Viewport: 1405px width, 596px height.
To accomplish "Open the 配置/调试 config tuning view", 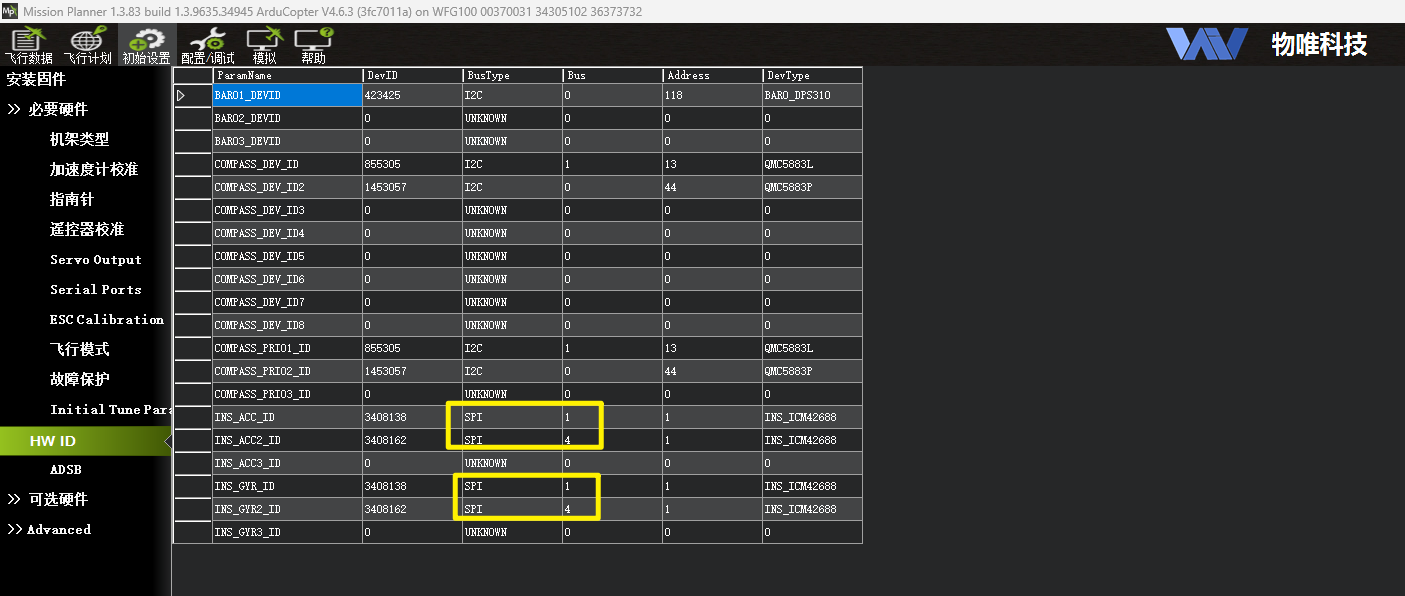I will coord(208,45).
